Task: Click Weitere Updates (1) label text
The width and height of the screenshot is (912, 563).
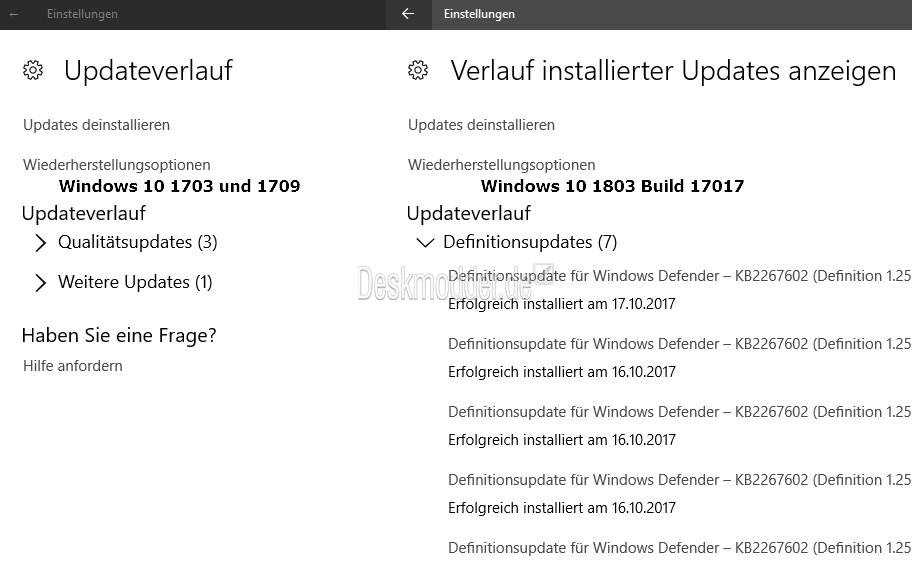Action: (135, 282)
